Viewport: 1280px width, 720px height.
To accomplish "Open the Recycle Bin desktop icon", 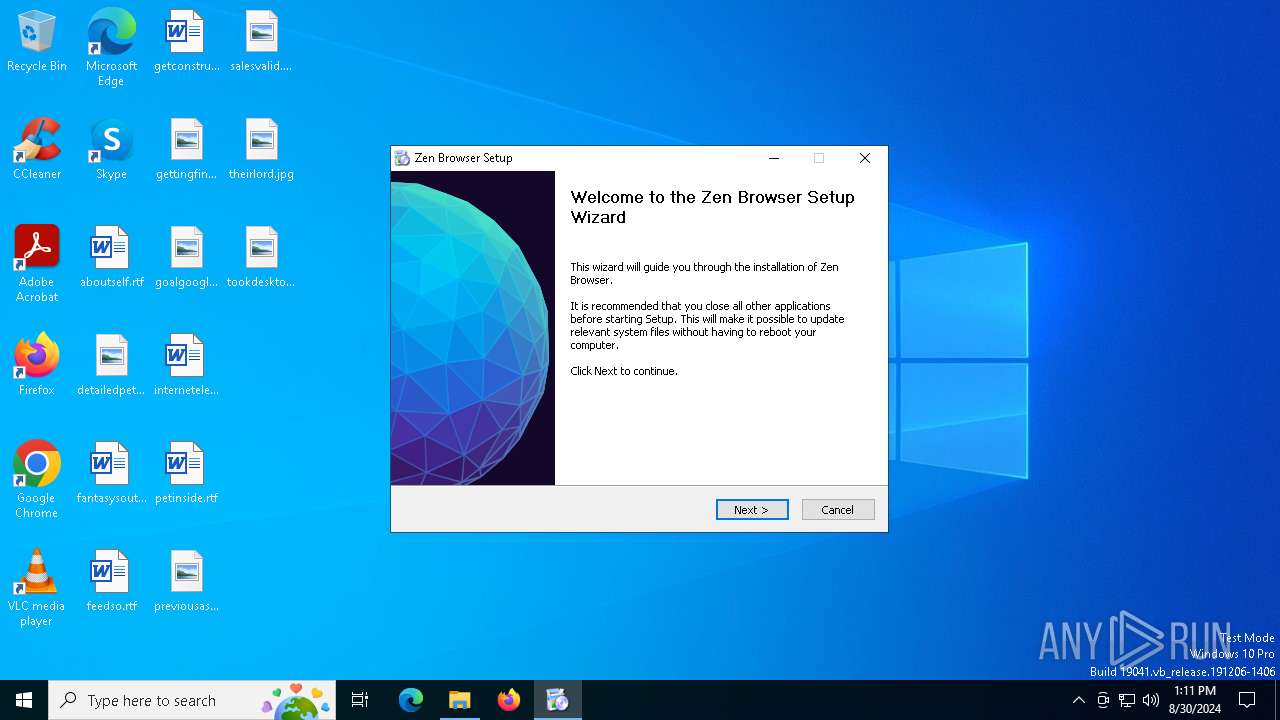I will coord(37,42).
